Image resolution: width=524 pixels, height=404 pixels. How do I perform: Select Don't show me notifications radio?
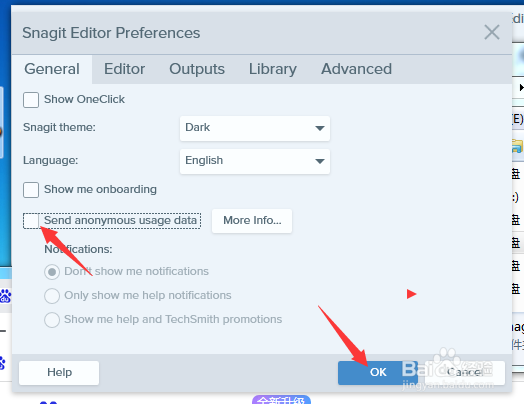(52, 272)
